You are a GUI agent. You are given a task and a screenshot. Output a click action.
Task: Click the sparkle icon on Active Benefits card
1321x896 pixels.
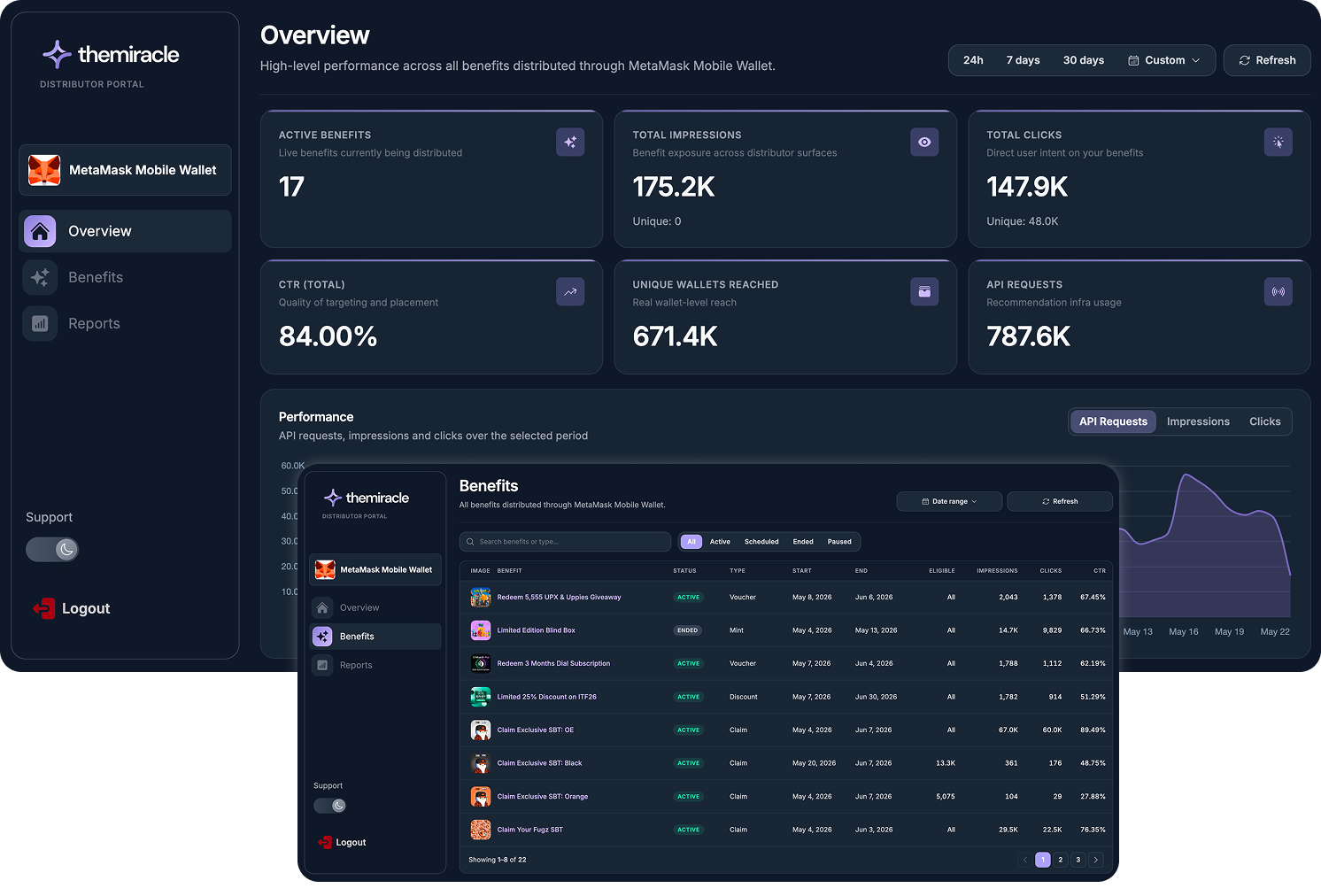[570, 142]
